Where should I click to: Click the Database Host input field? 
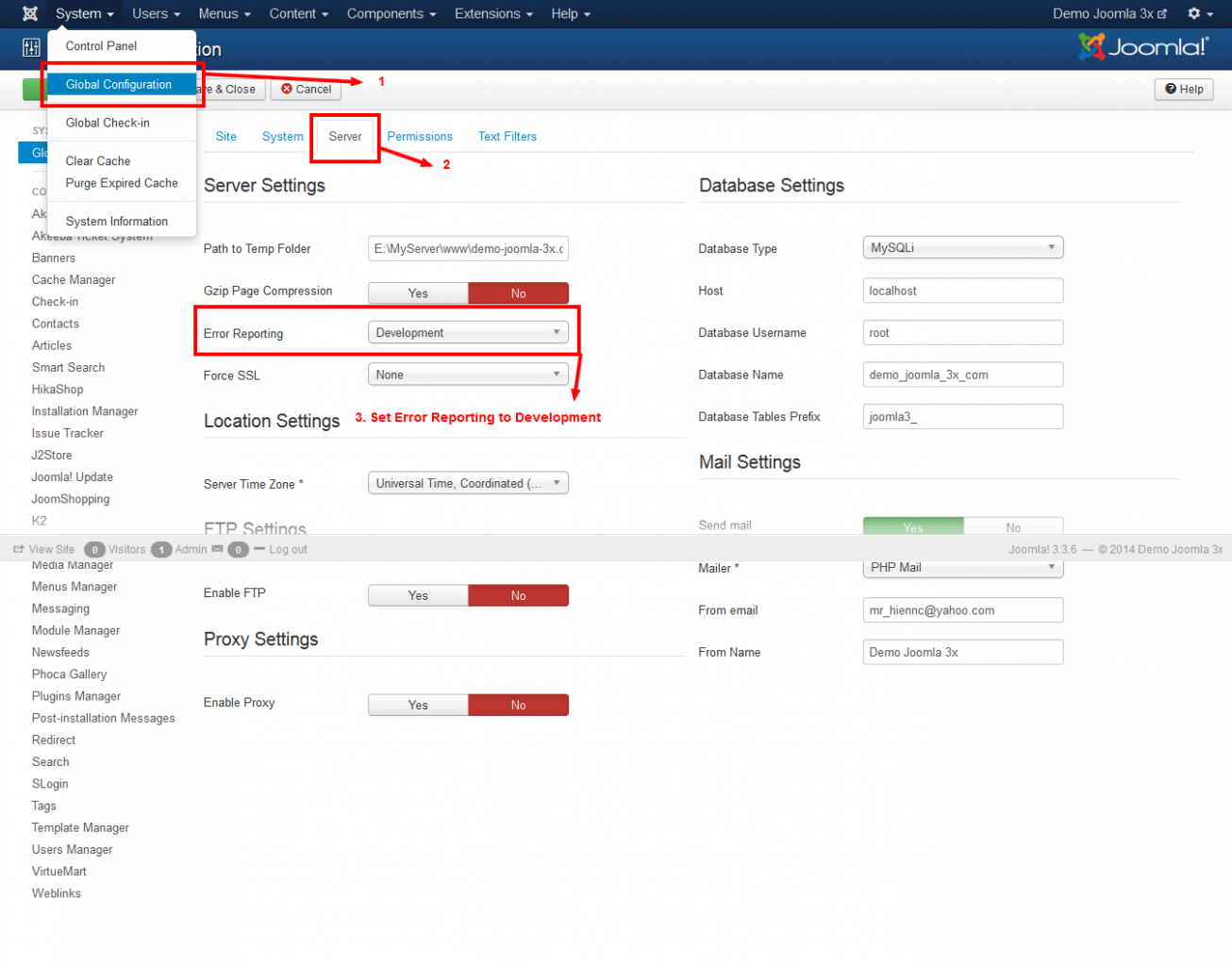[x=962, y=291]
